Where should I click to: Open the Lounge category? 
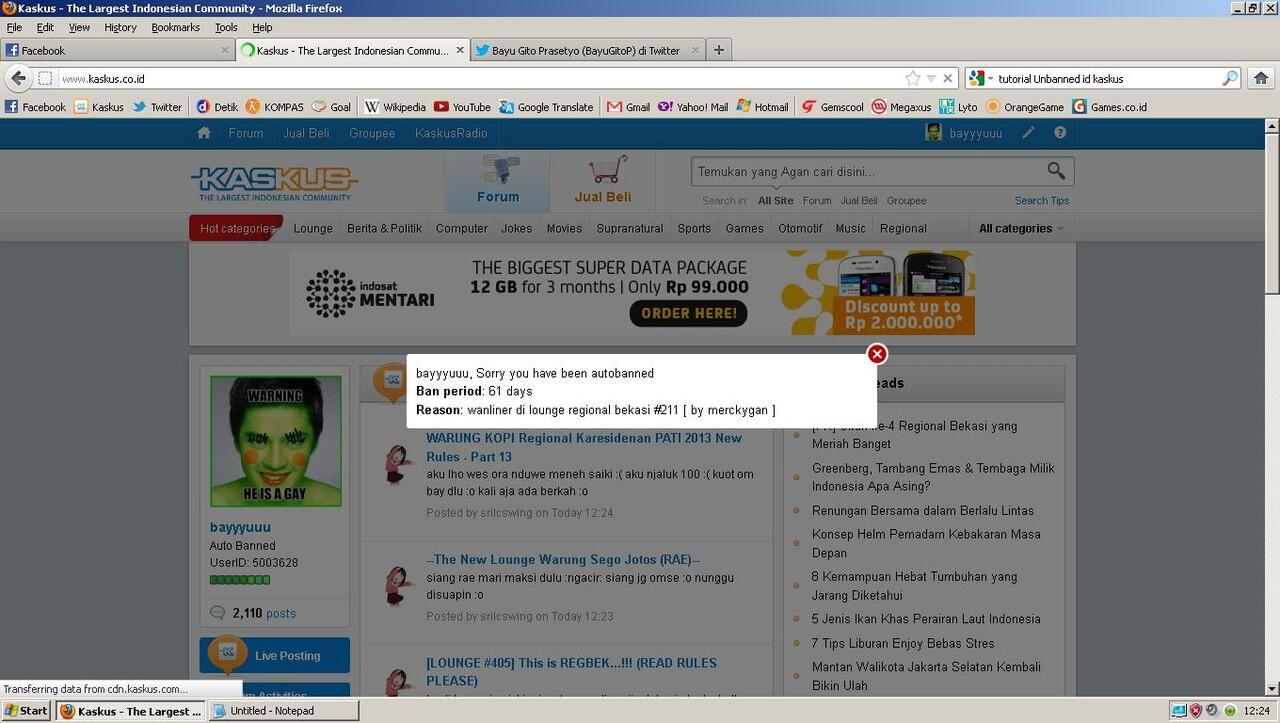313,228
